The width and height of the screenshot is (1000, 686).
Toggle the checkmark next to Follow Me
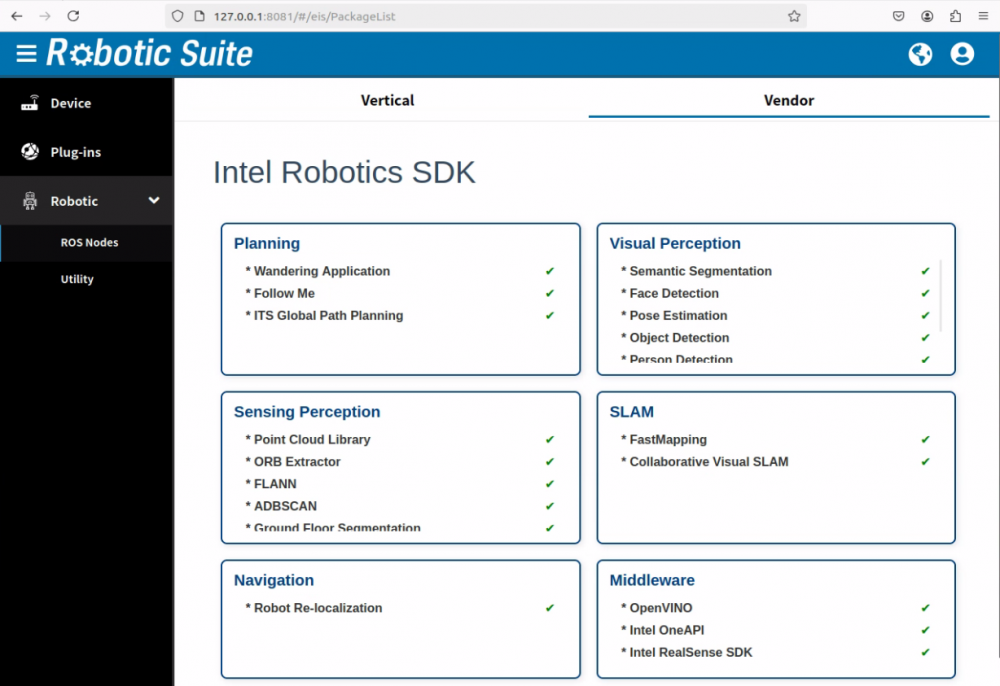(549, 293)
